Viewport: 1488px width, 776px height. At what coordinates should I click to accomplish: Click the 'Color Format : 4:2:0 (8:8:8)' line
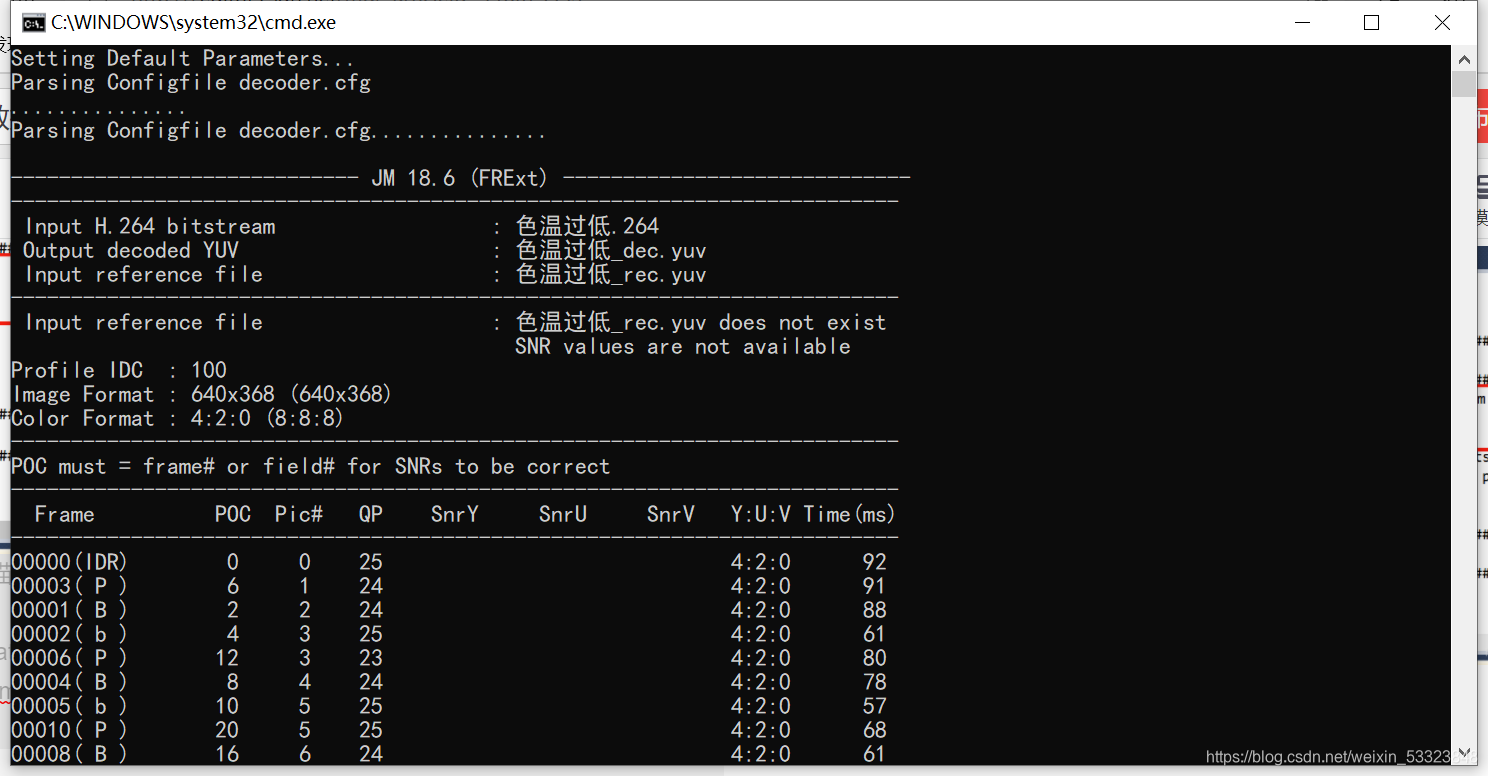(178, 418)
